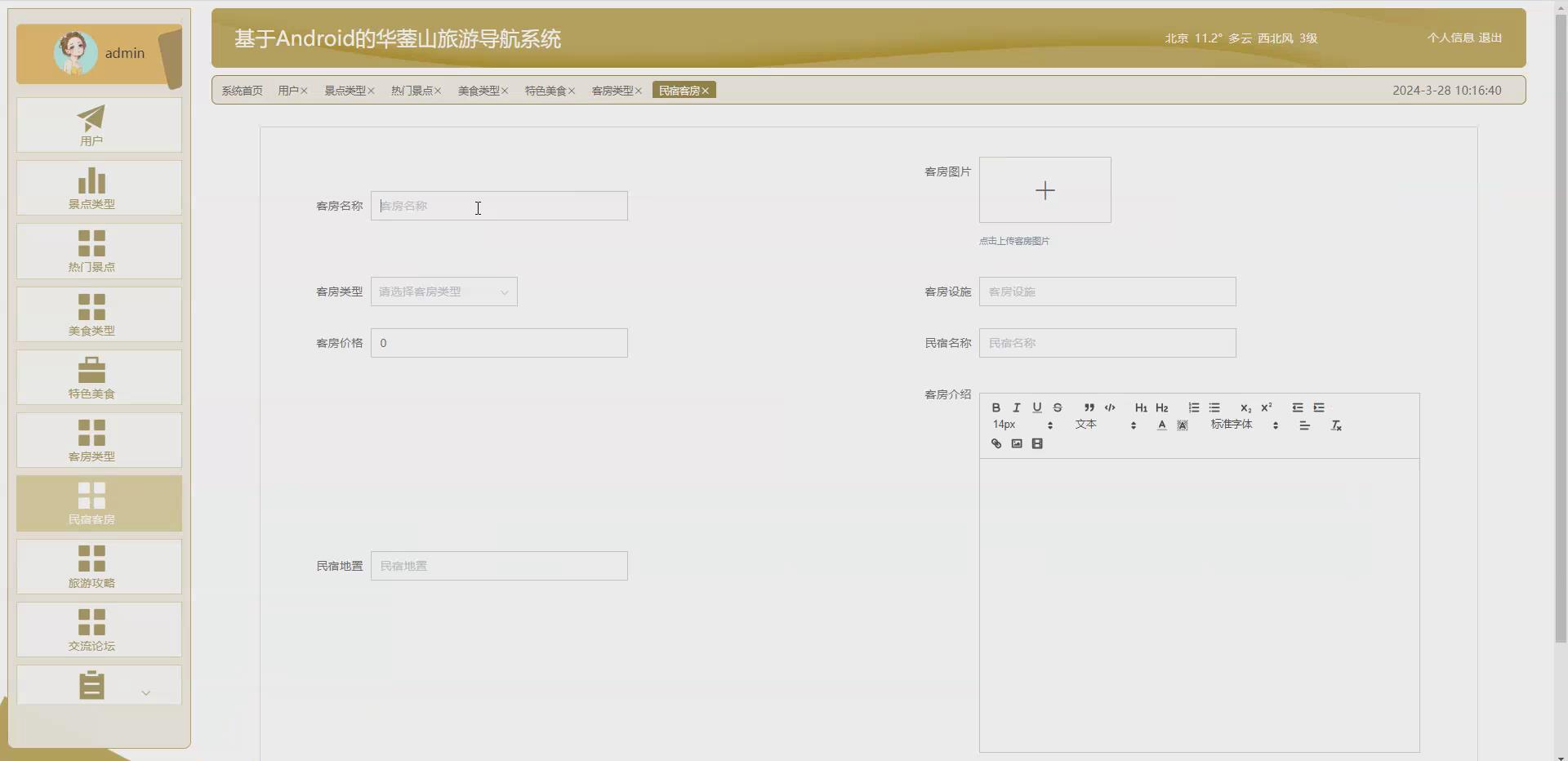Upload a room image via the plus box
Image resolution: width=1568 pixels, height=761 pixels.
(x=1045, y=189)
